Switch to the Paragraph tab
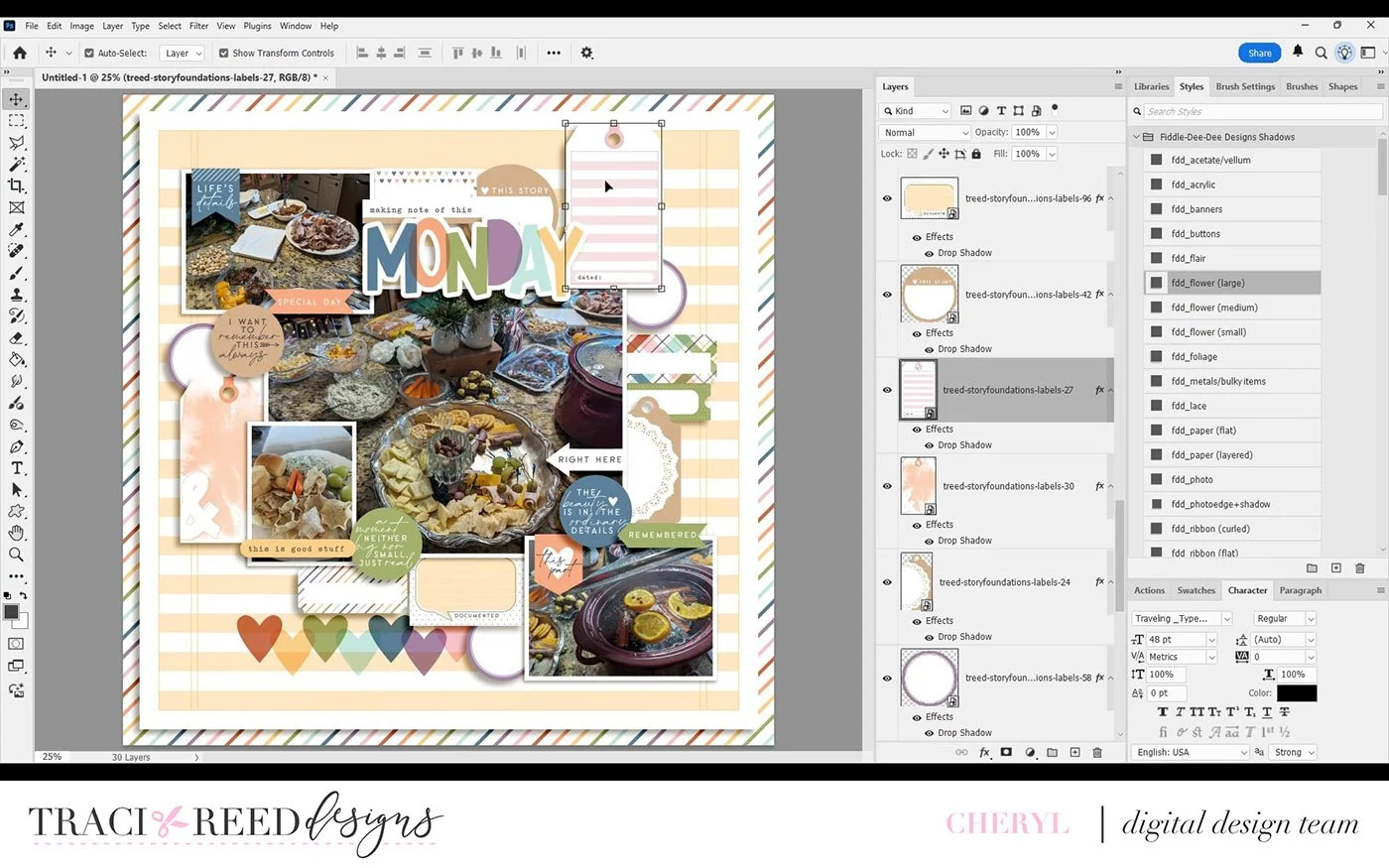 [1300, 590]
